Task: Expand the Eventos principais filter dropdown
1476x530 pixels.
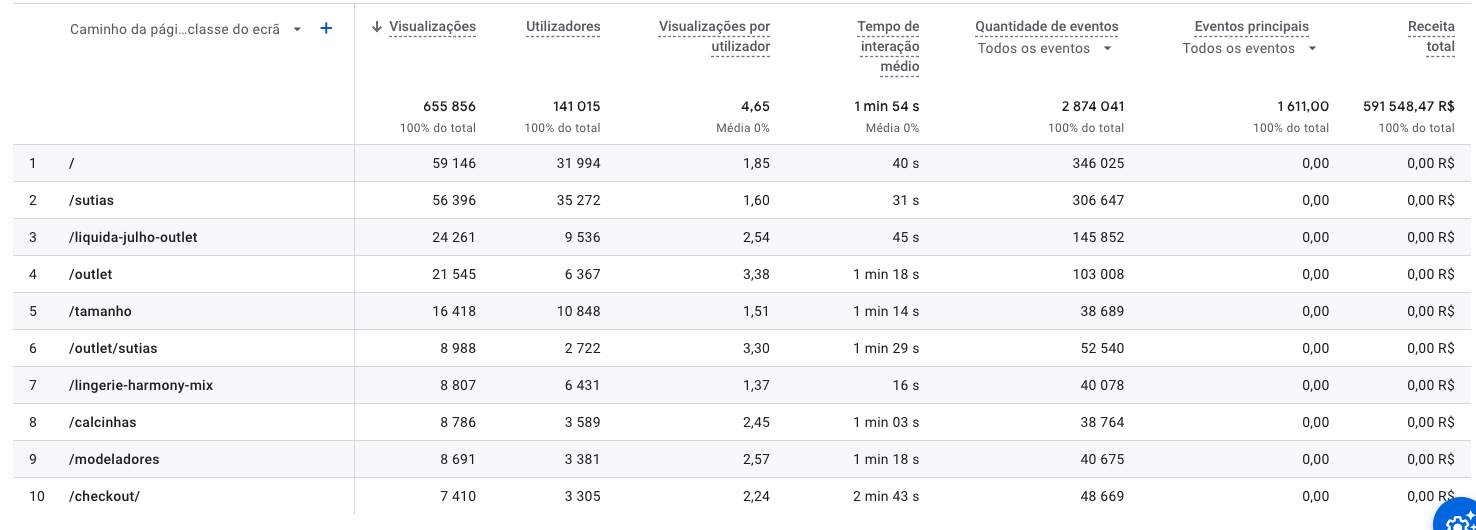Action: point(1312,49)
